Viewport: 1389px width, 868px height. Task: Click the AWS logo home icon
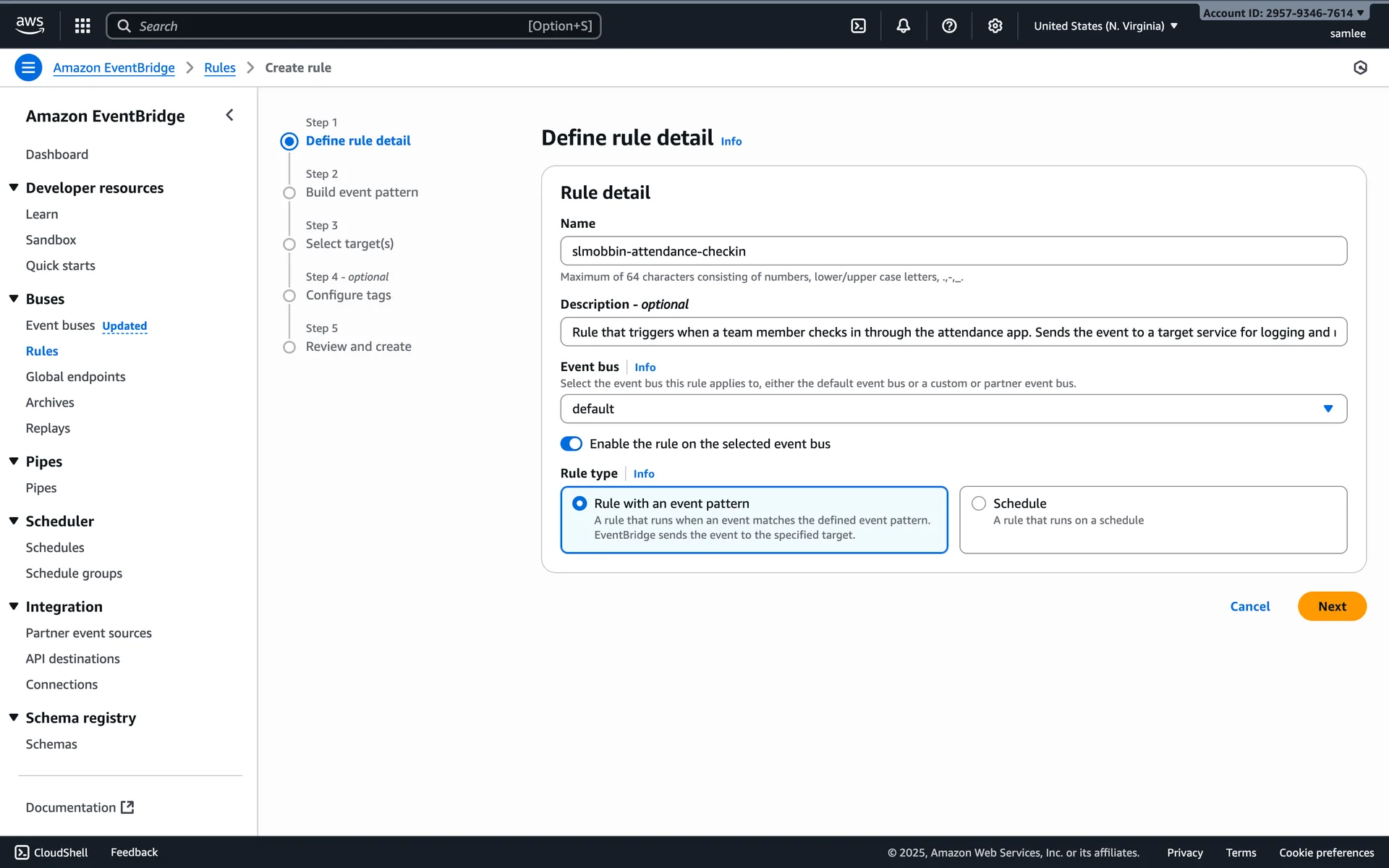[x=30, y=25]
